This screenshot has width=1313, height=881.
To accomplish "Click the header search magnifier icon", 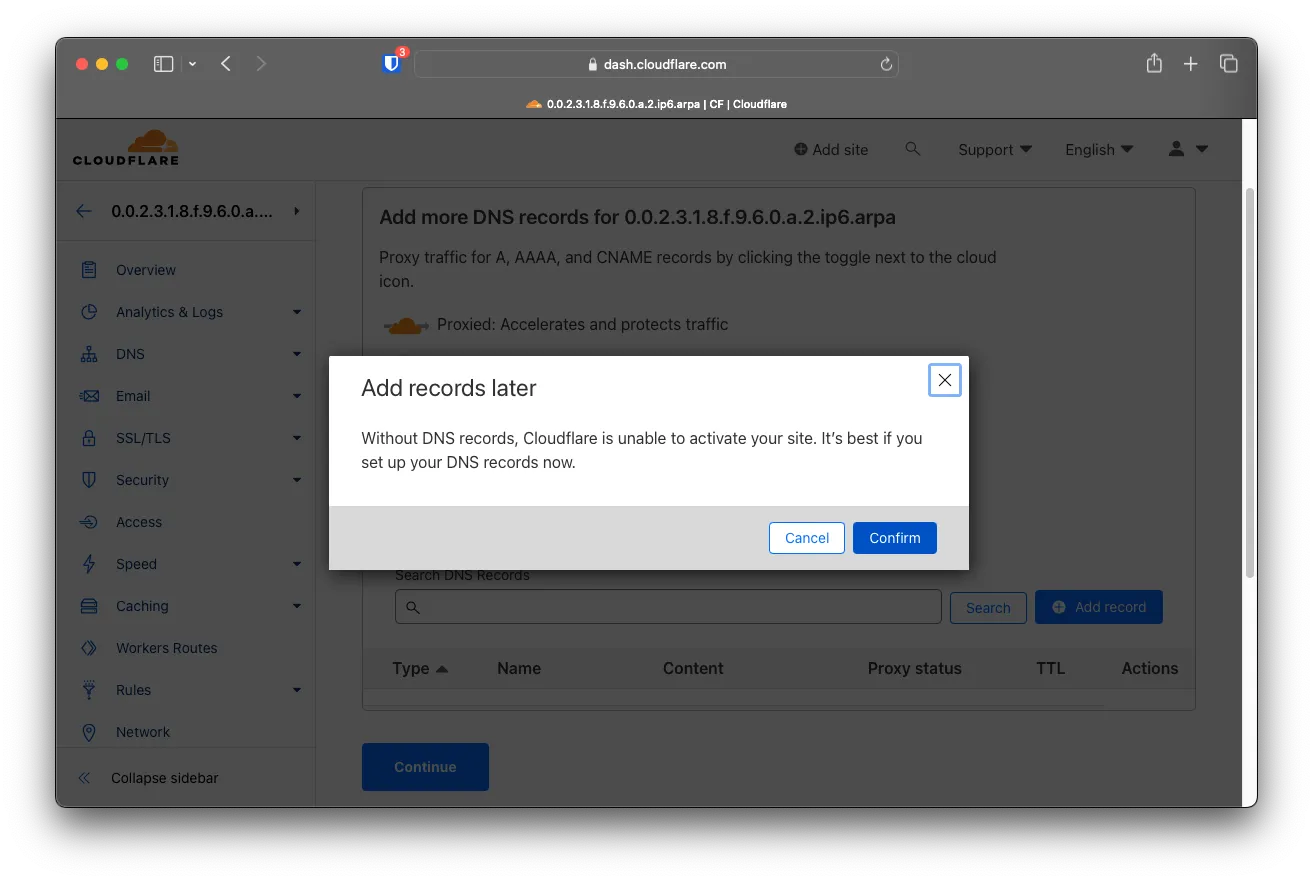I will (912, 149).
